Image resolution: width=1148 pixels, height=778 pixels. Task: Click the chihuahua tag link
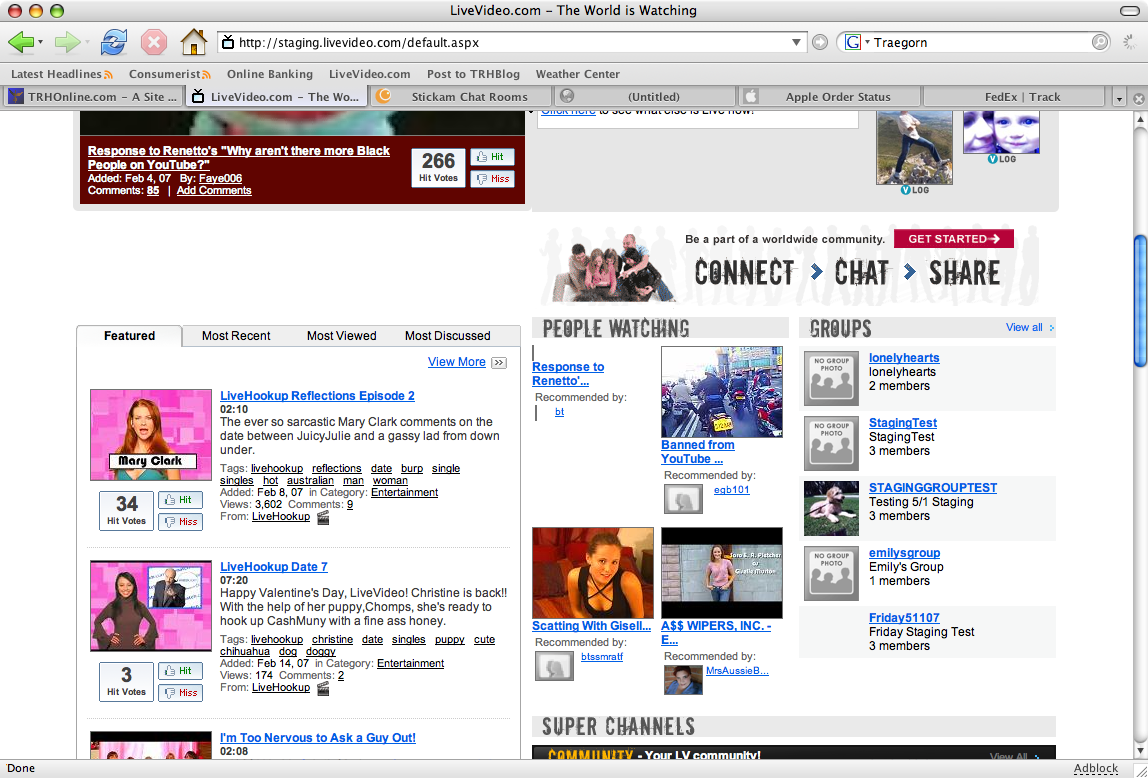point(245,651)
